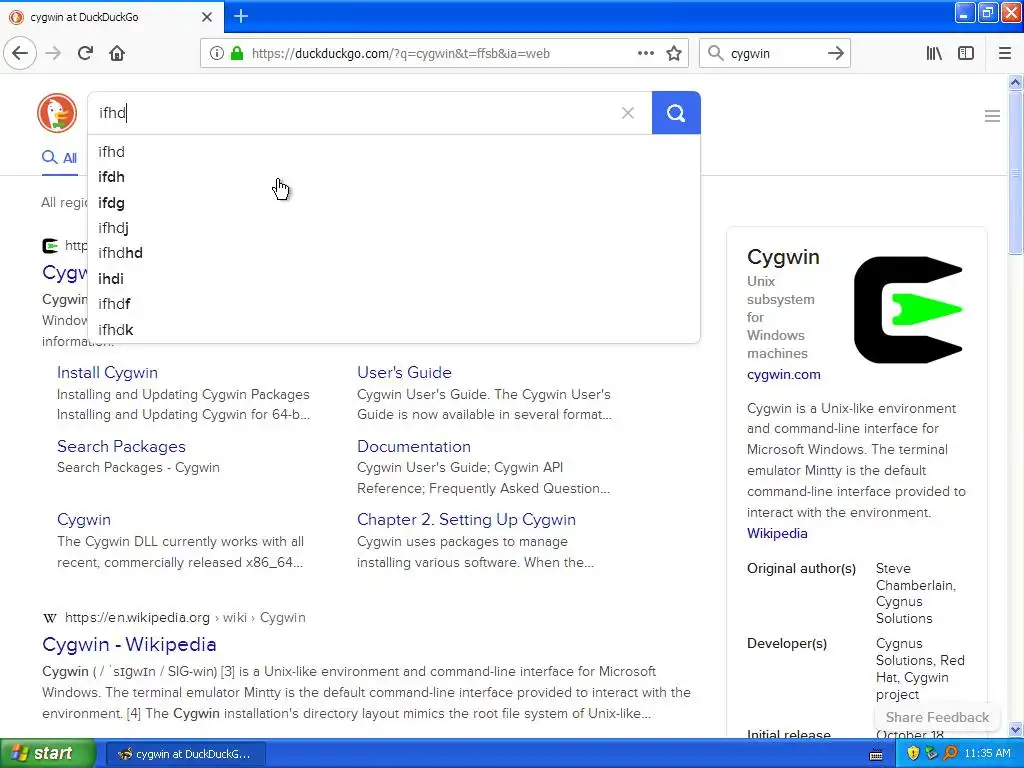Viewport: 1024px width, 768px height.
Task: Click the browser forward arrow
Action: point(54,53)
